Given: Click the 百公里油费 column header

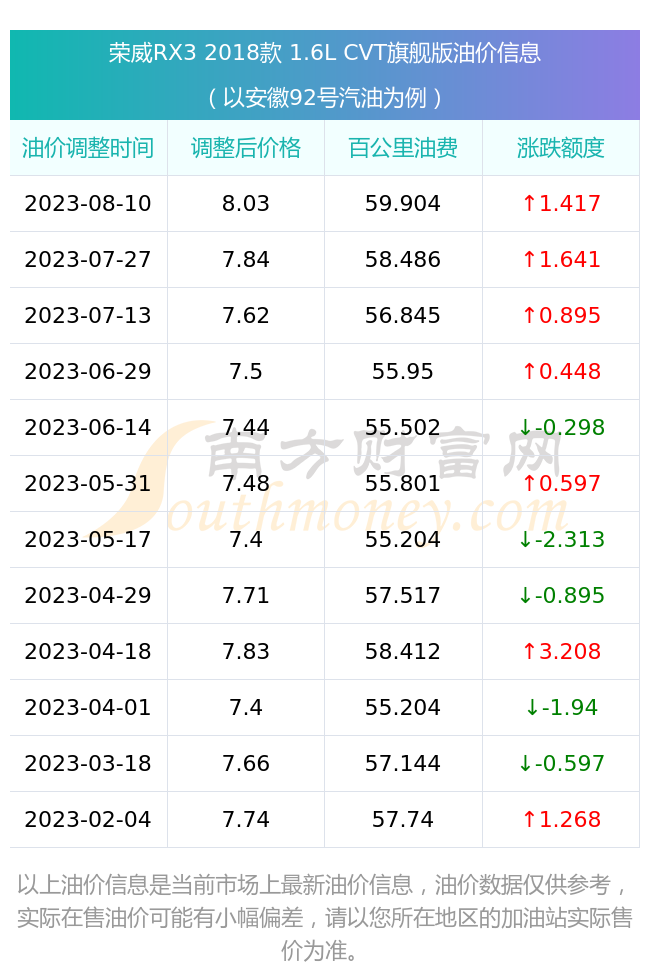Looking at the screenshot, I should pyautogui.click(x=403, y=148).
